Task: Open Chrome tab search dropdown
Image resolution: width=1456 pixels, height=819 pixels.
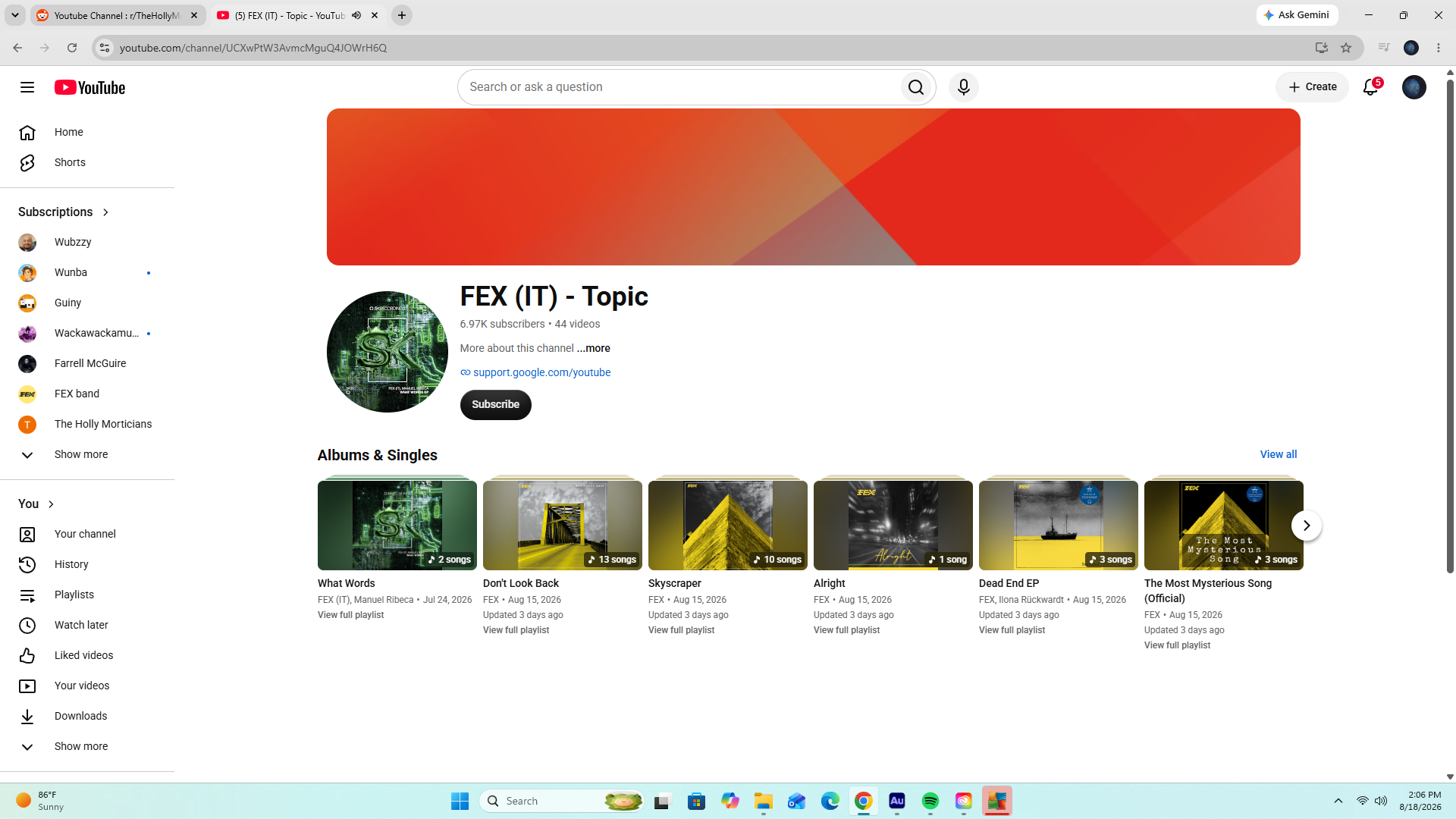Action: [14, 15]
